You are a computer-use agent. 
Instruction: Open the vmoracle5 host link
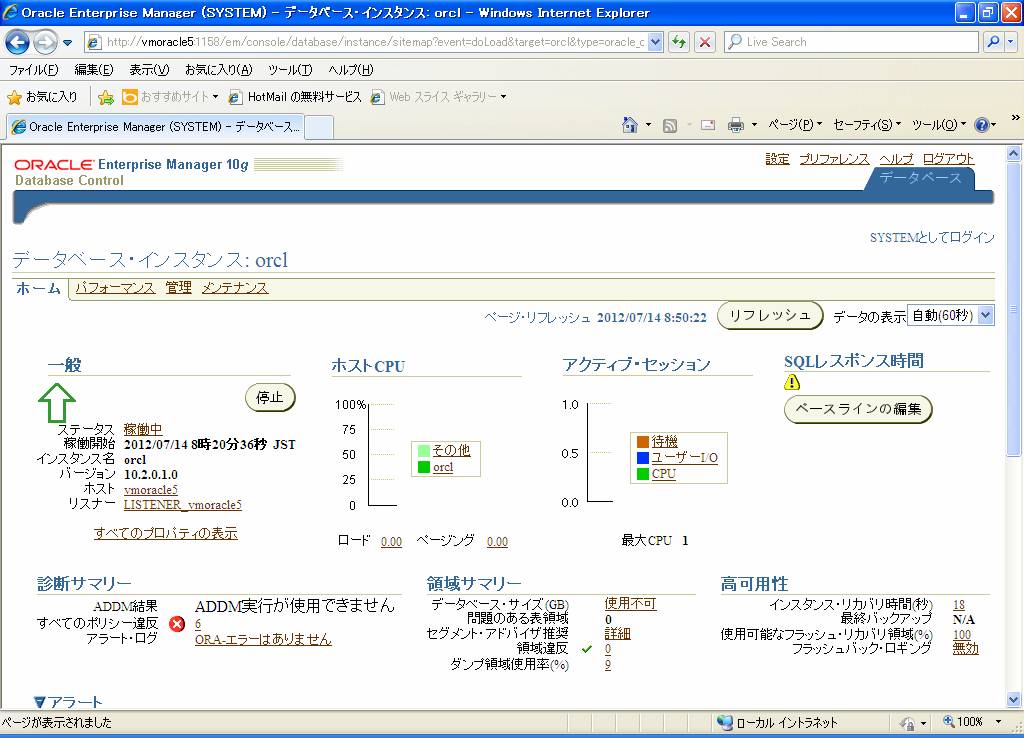click(x=151, y=490)
